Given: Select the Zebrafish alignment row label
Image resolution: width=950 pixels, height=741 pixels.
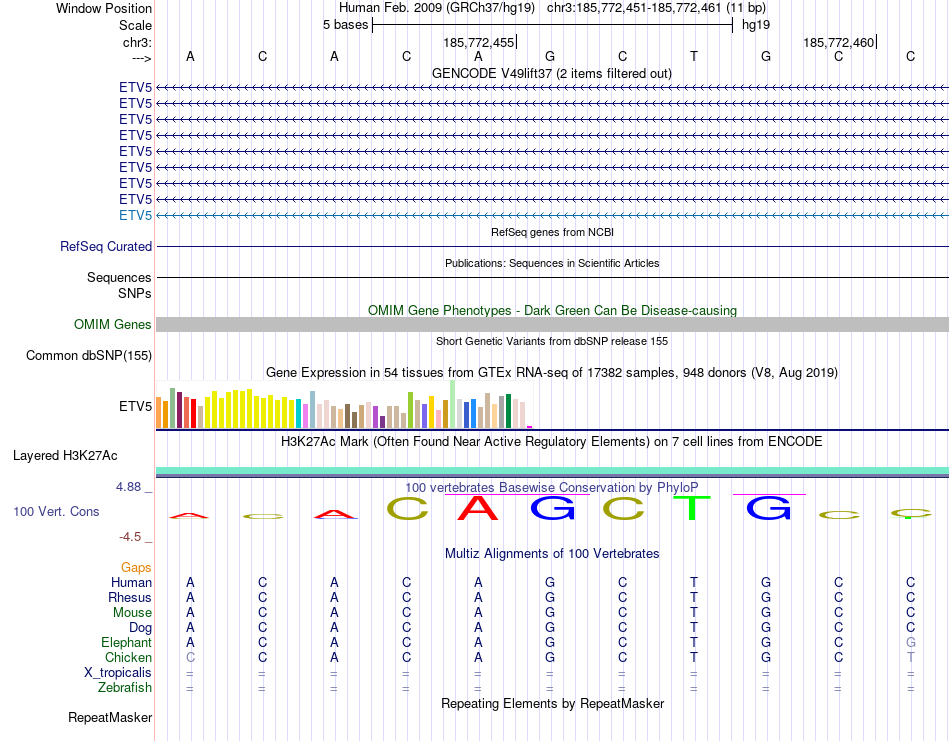Looking at the screenshot, I should (125, 688).
